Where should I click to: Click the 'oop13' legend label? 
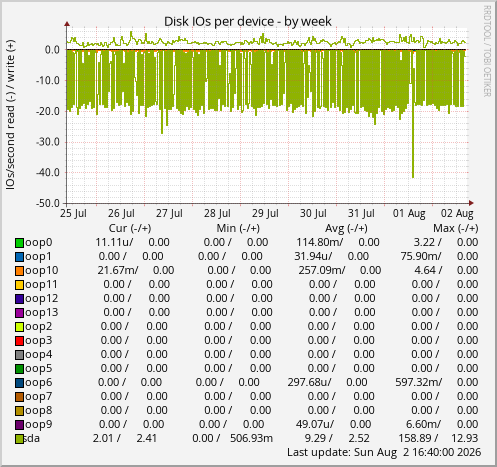click(x=42, y=313)
